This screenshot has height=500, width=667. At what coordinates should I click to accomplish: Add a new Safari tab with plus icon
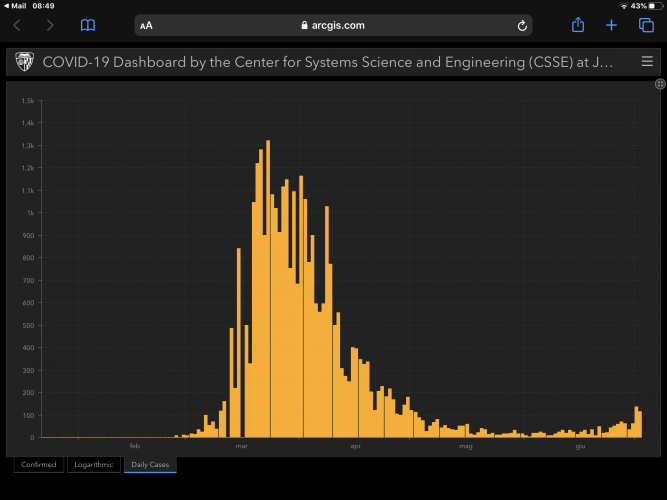tap(612, 25)
